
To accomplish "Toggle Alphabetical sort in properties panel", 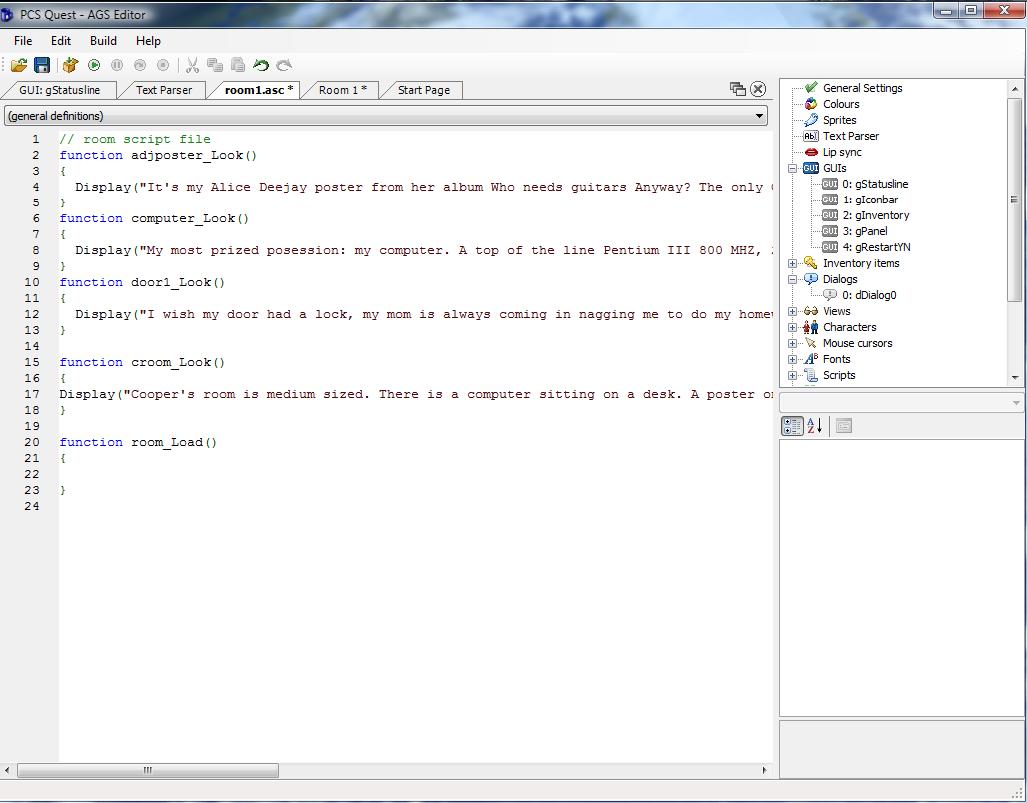I will (814, 426).
